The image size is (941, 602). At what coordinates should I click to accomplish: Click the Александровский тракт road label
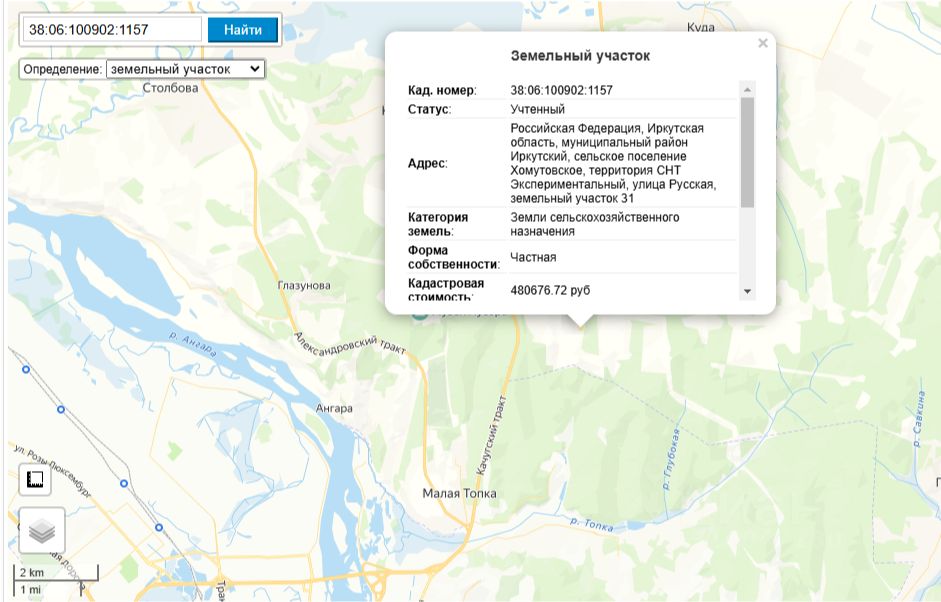(x=350, y=344)
